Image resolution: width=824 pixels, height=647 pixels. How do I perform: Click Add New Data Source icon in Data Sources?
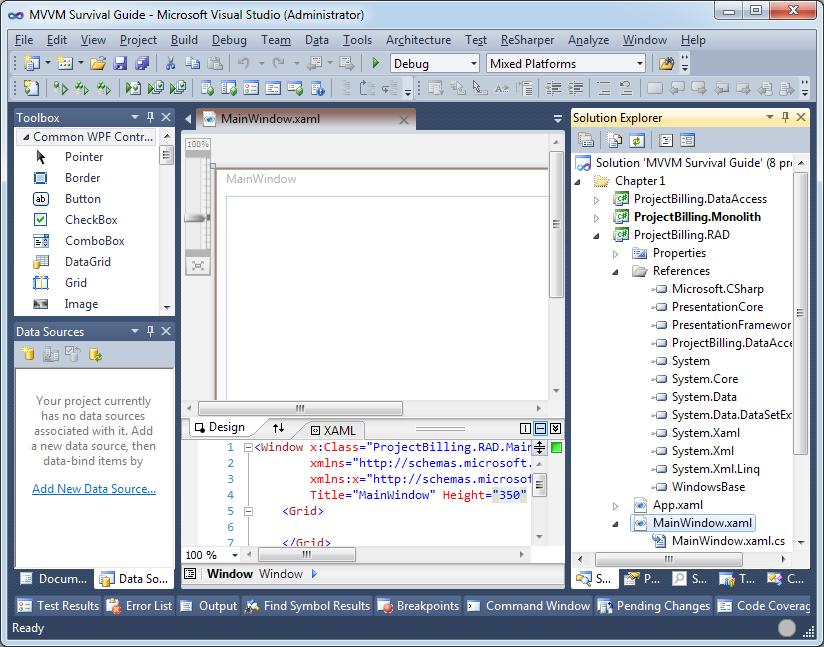pyautogui.click(x=28, y=354)
